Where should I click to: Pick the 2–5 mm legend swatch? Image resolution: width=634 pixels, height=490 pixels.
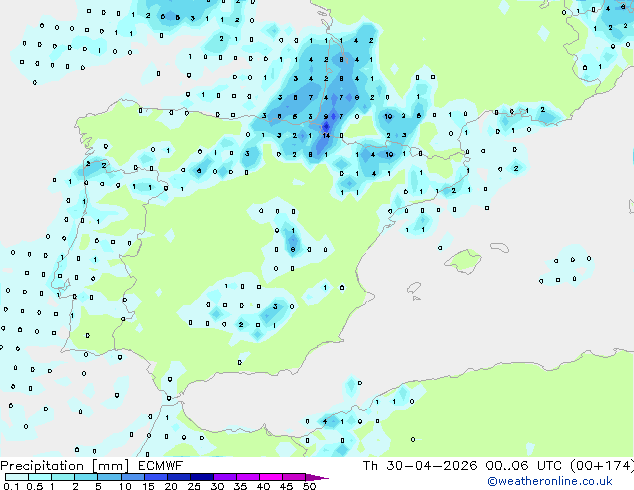click(x=86, y=477)
